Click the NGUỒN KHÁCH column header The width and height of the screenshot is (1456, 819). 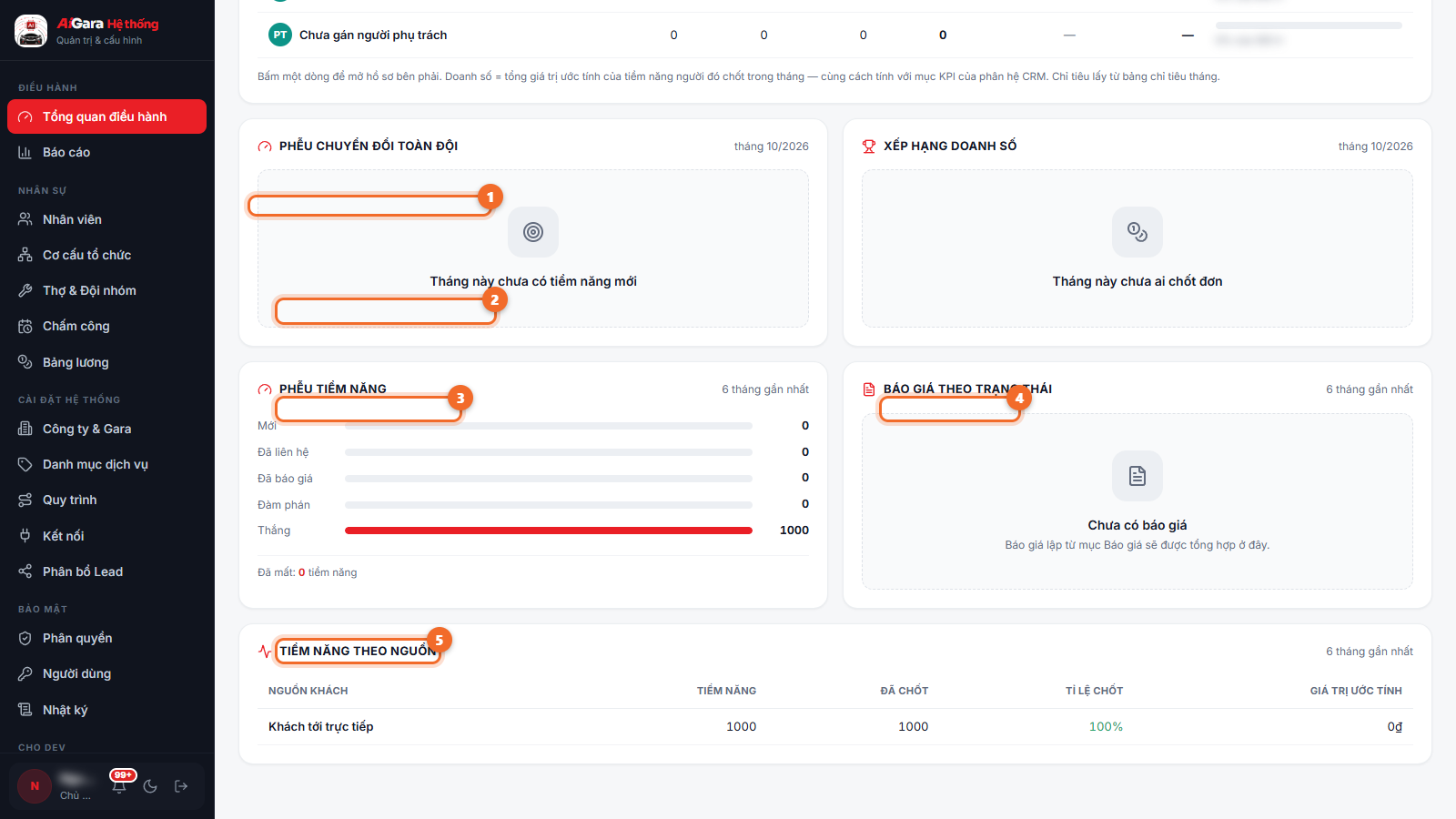pyautogui.click(x=308, y=691)
